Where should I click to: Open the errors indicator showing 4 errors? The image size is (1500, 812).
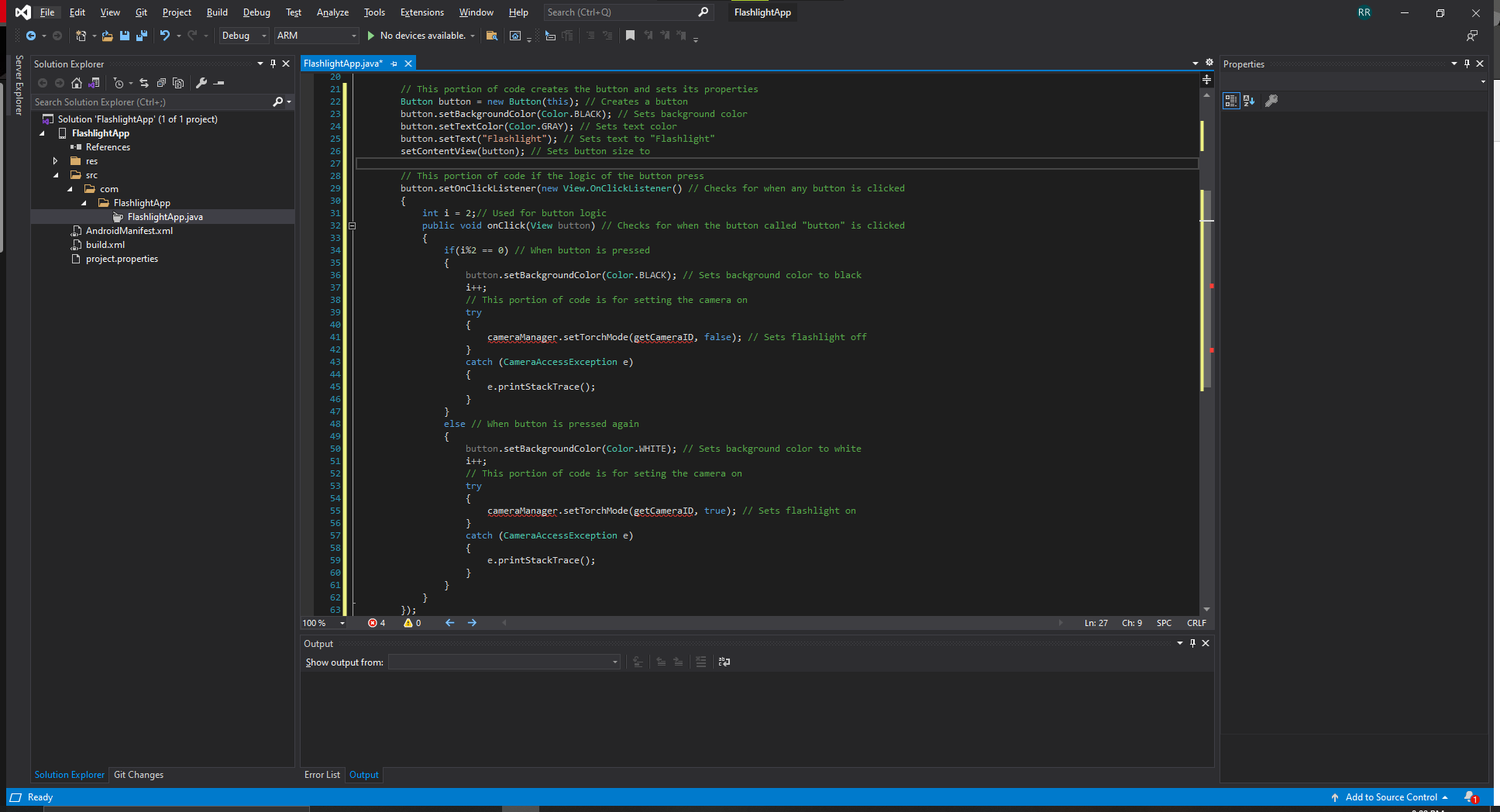point(377,623)
